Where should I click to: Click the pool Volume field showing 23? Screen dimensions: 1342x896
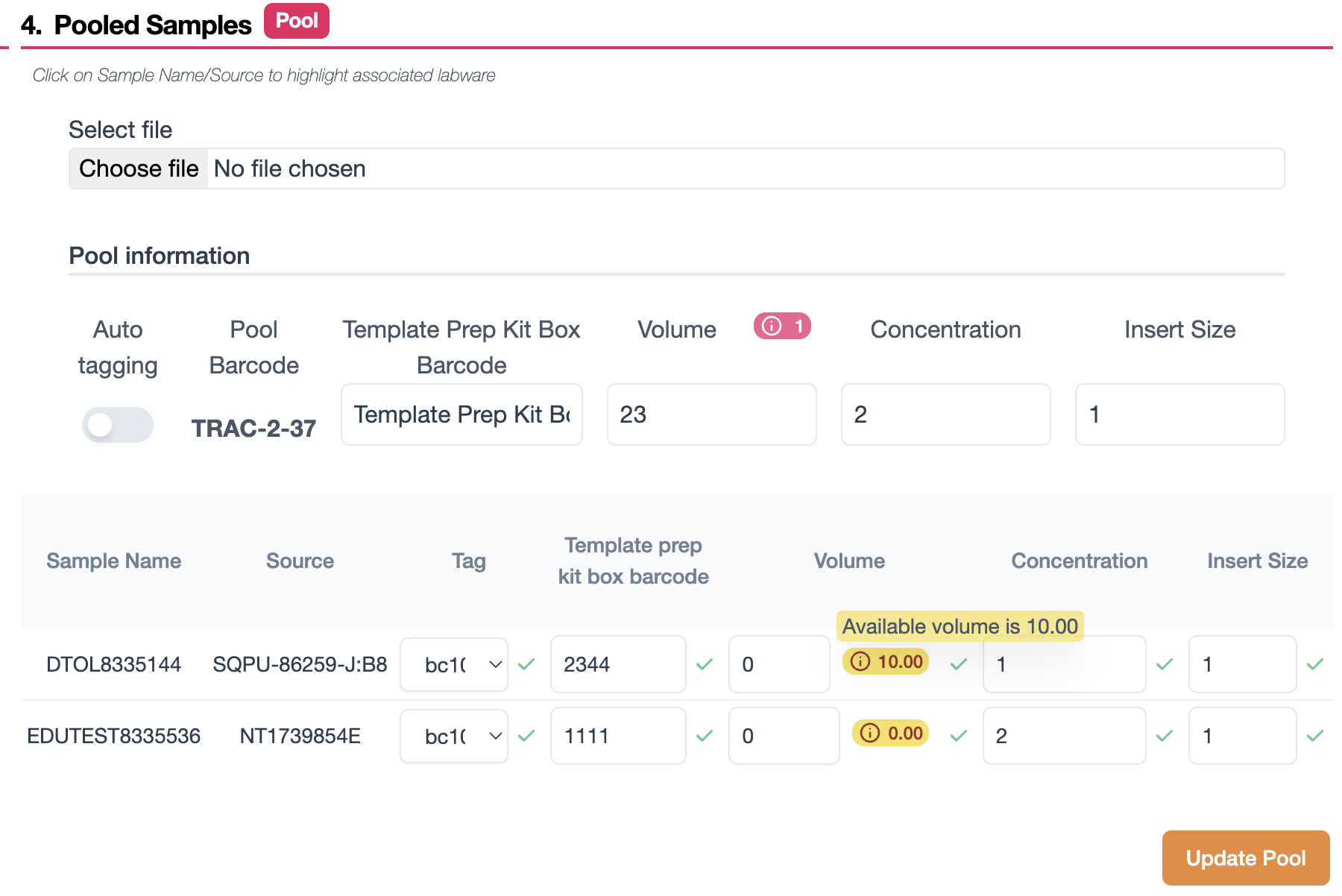pyautogui.click(x=711, y=414)
